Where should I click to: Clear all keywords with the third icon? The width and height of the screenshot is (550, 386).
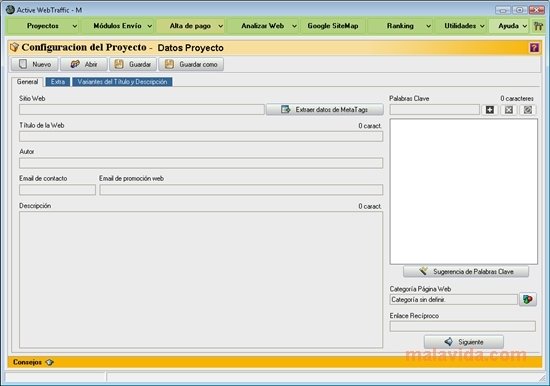(528, 110)
